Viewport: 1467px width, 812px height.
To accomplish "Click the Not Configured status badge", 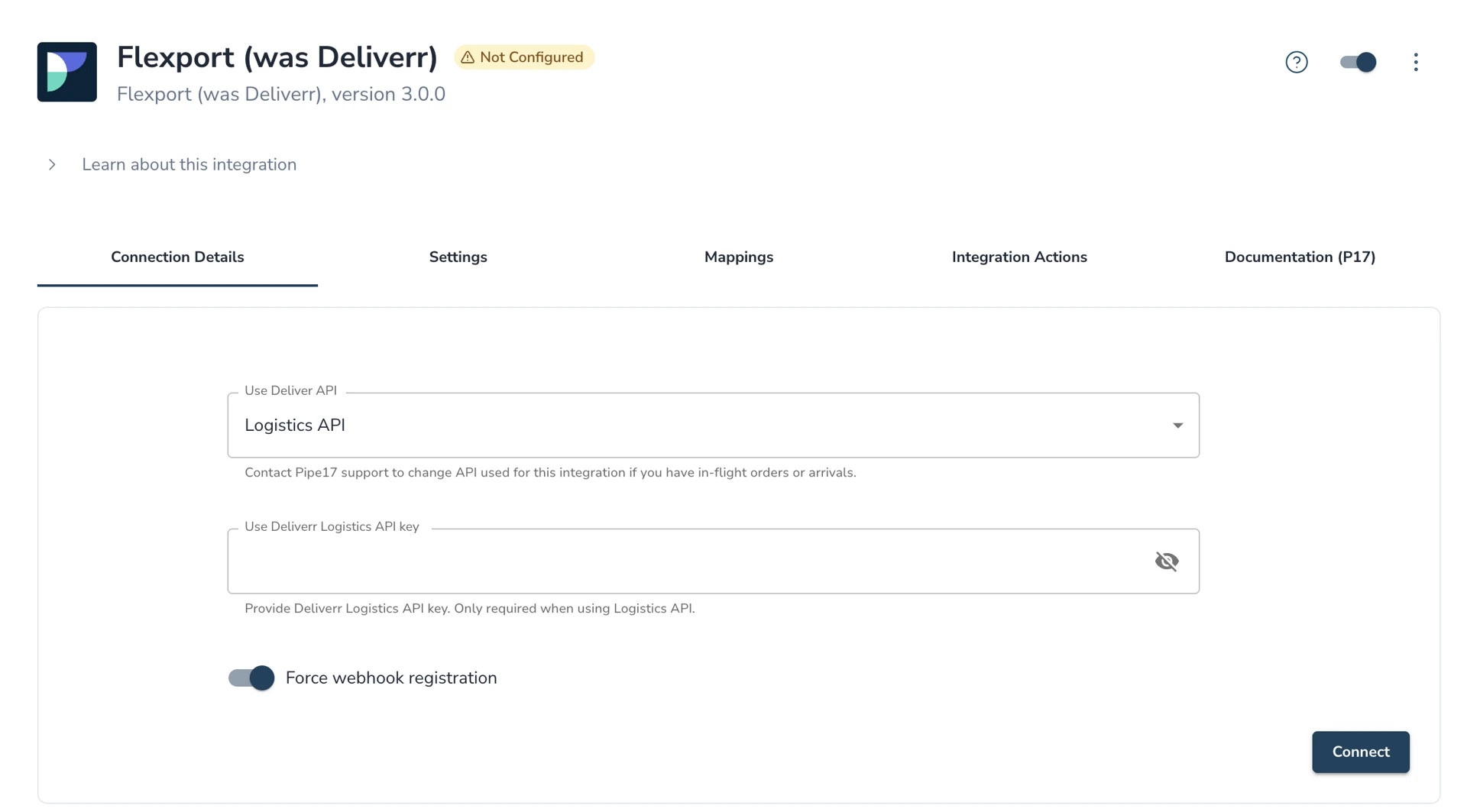I will pos(524,57).
